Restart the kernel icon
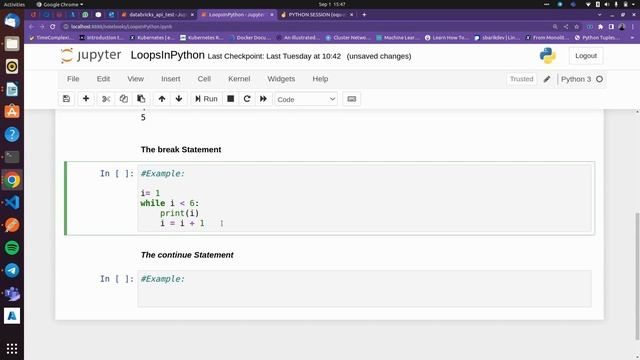Image resolution: width=640 pixels, height=360 pixels. (247, 99)
